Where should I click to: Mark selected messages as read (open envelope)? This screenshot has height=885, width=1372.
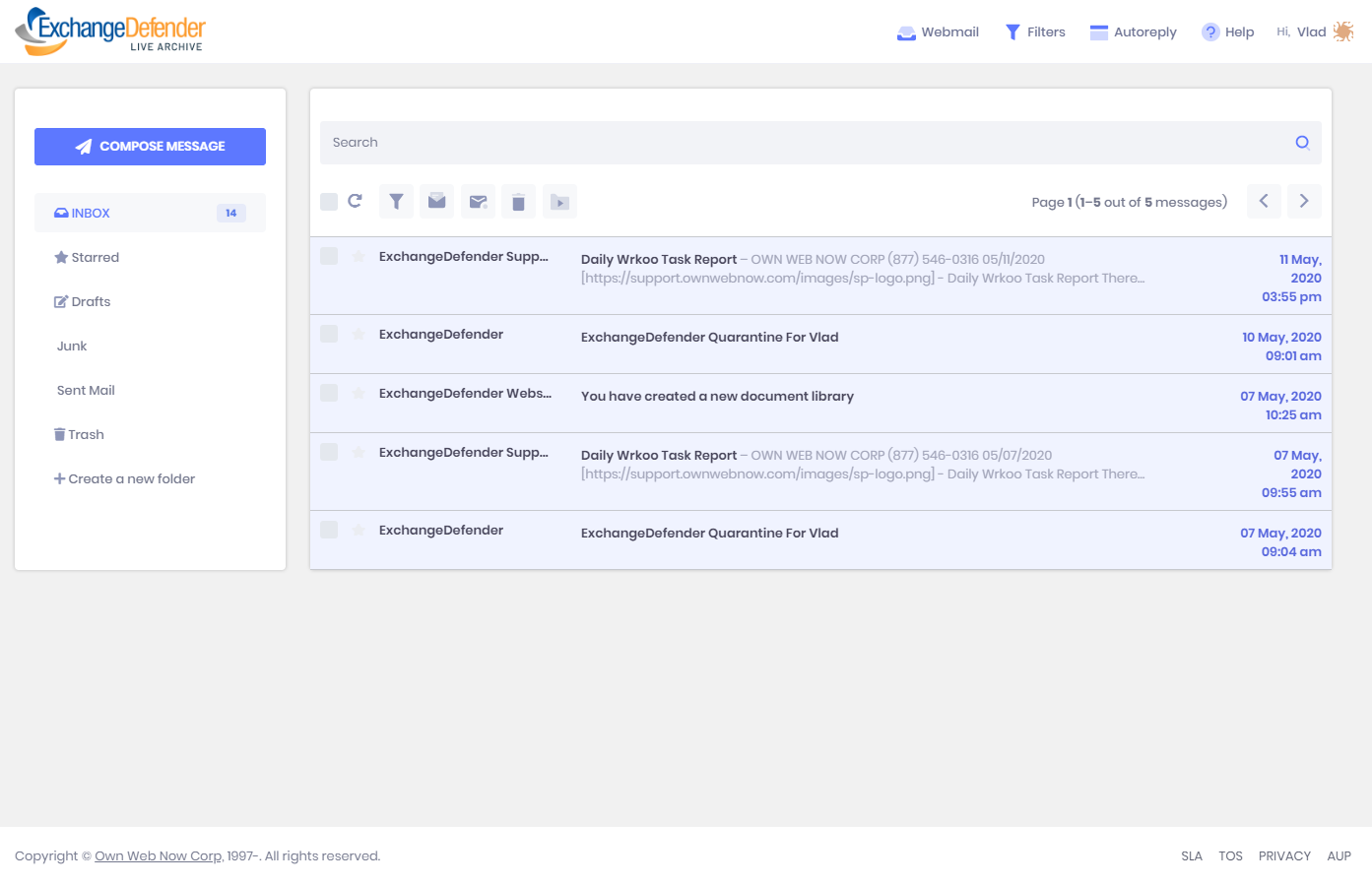tap(437, 202)
